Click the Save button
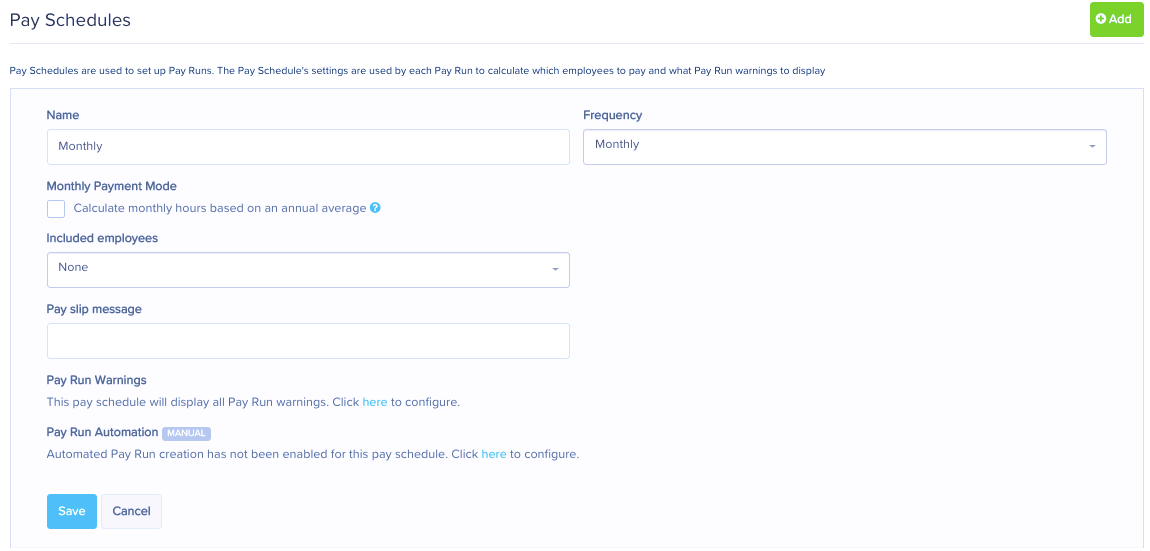Image resolution: width=1150 pixels, height=551 pixels. click(72, 511)
